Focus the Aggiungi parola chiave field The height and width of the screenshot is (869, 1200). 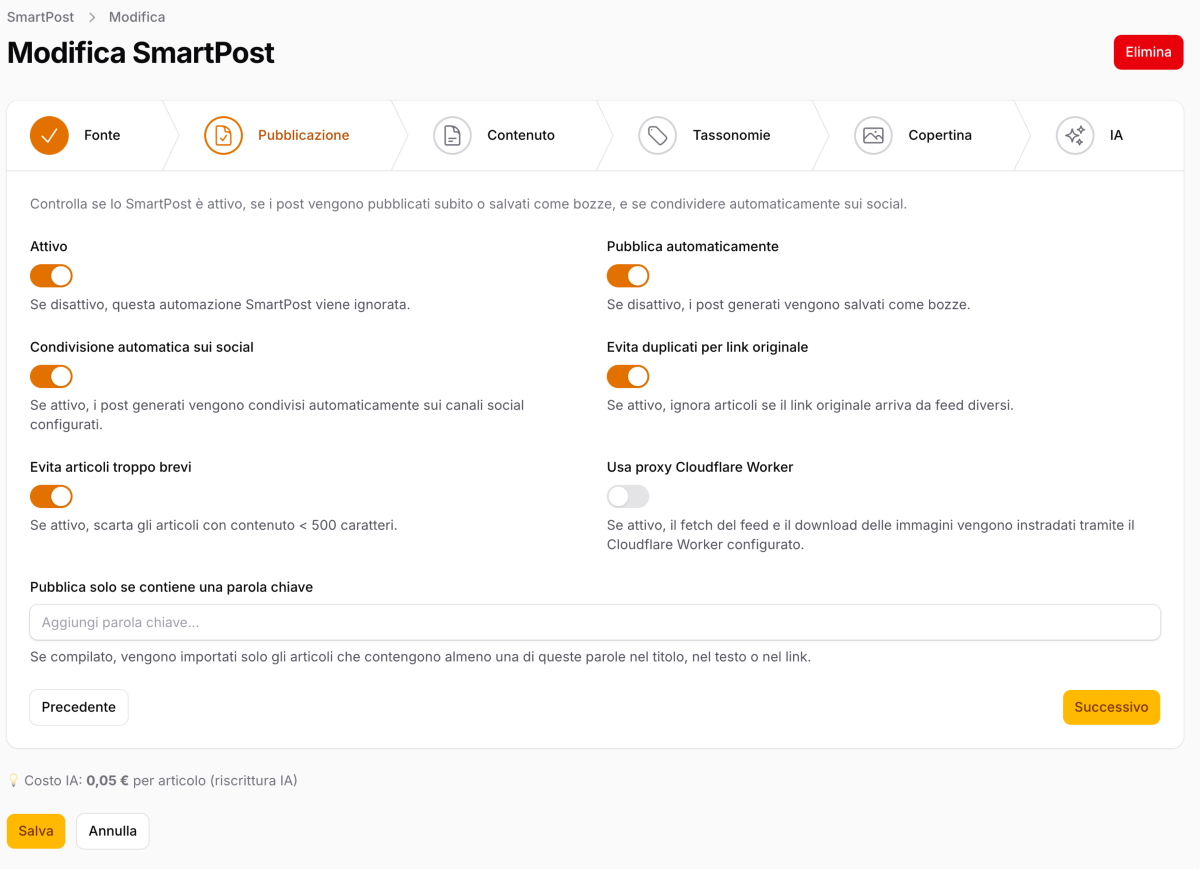[x=595, y=622]
